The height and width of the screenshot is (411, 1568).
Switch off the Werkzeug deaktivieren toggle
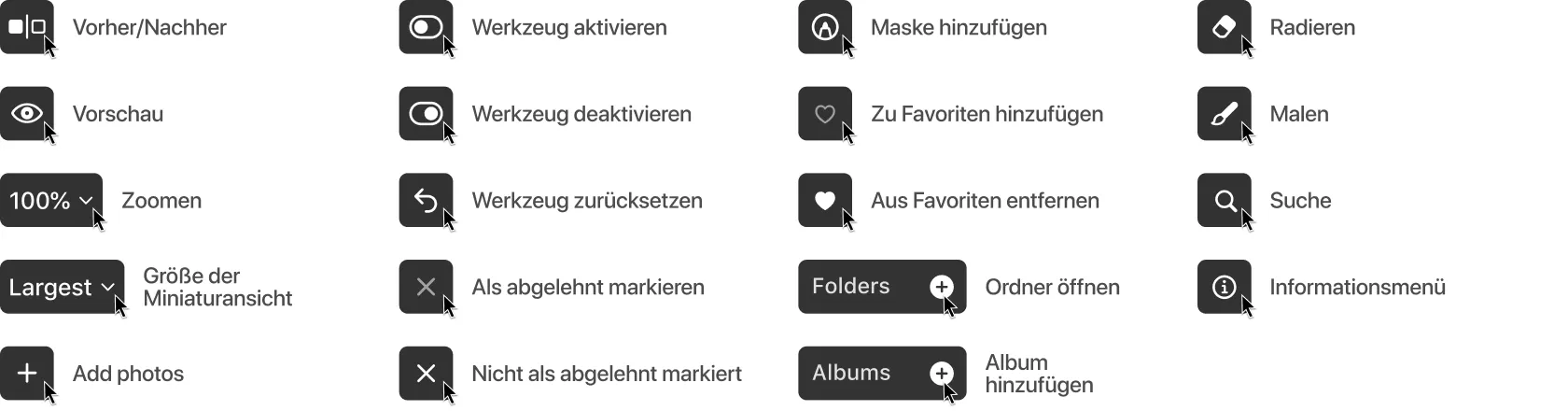[x=426, y=114]
